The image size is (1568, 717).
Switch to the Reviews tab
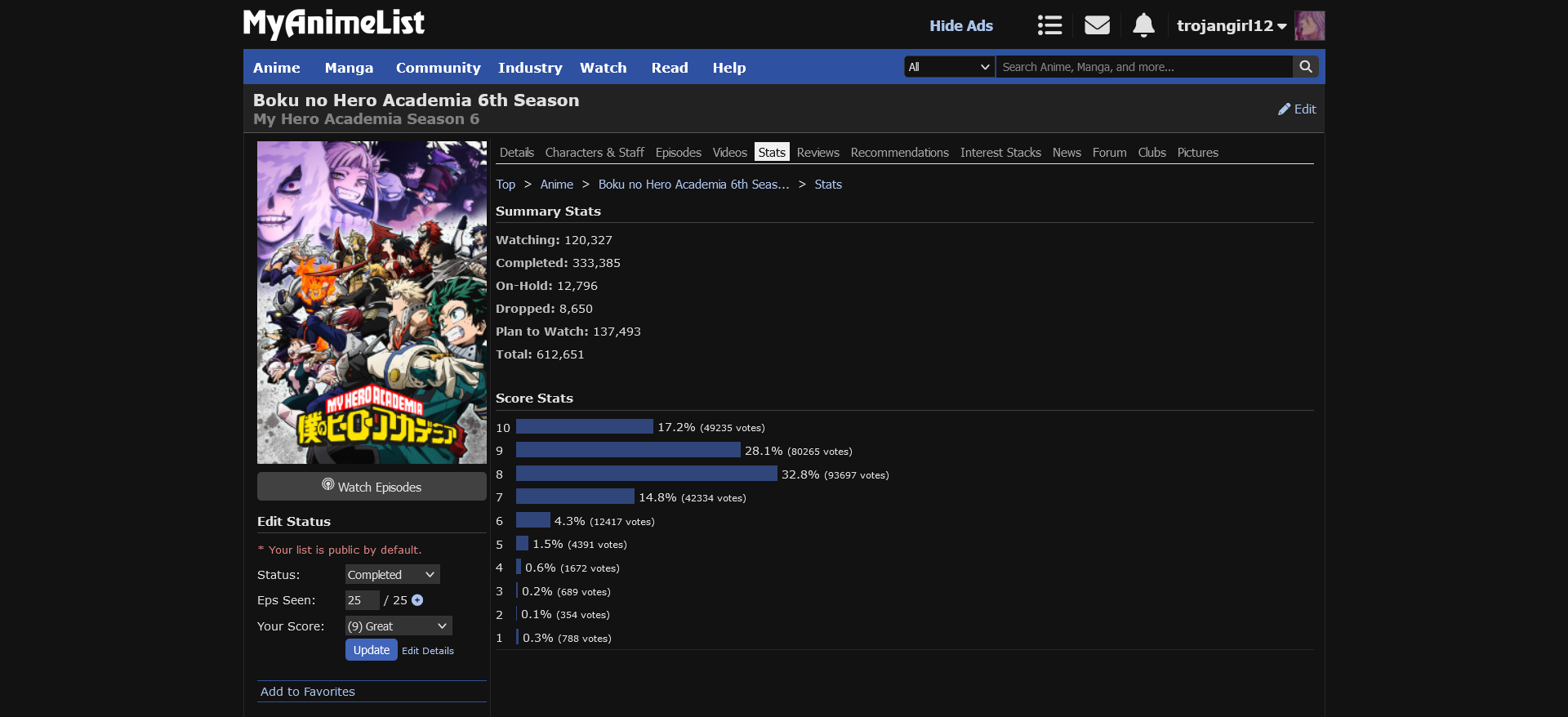tap(817, 153)
